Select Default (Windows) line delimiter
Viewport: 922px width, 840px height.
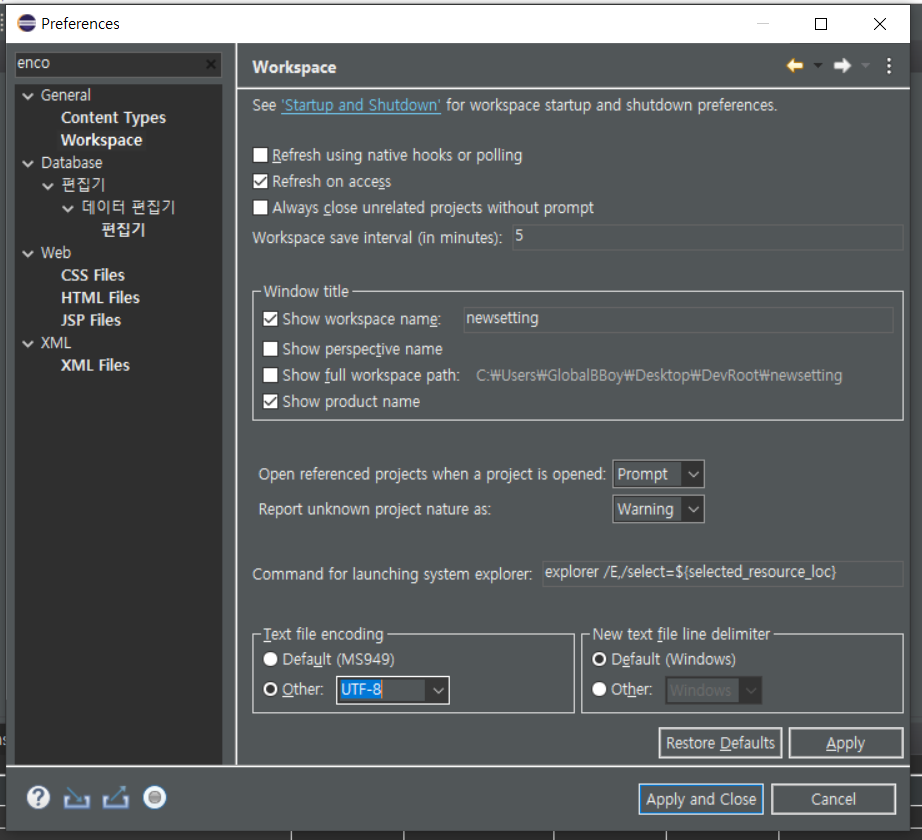[599, 659]
